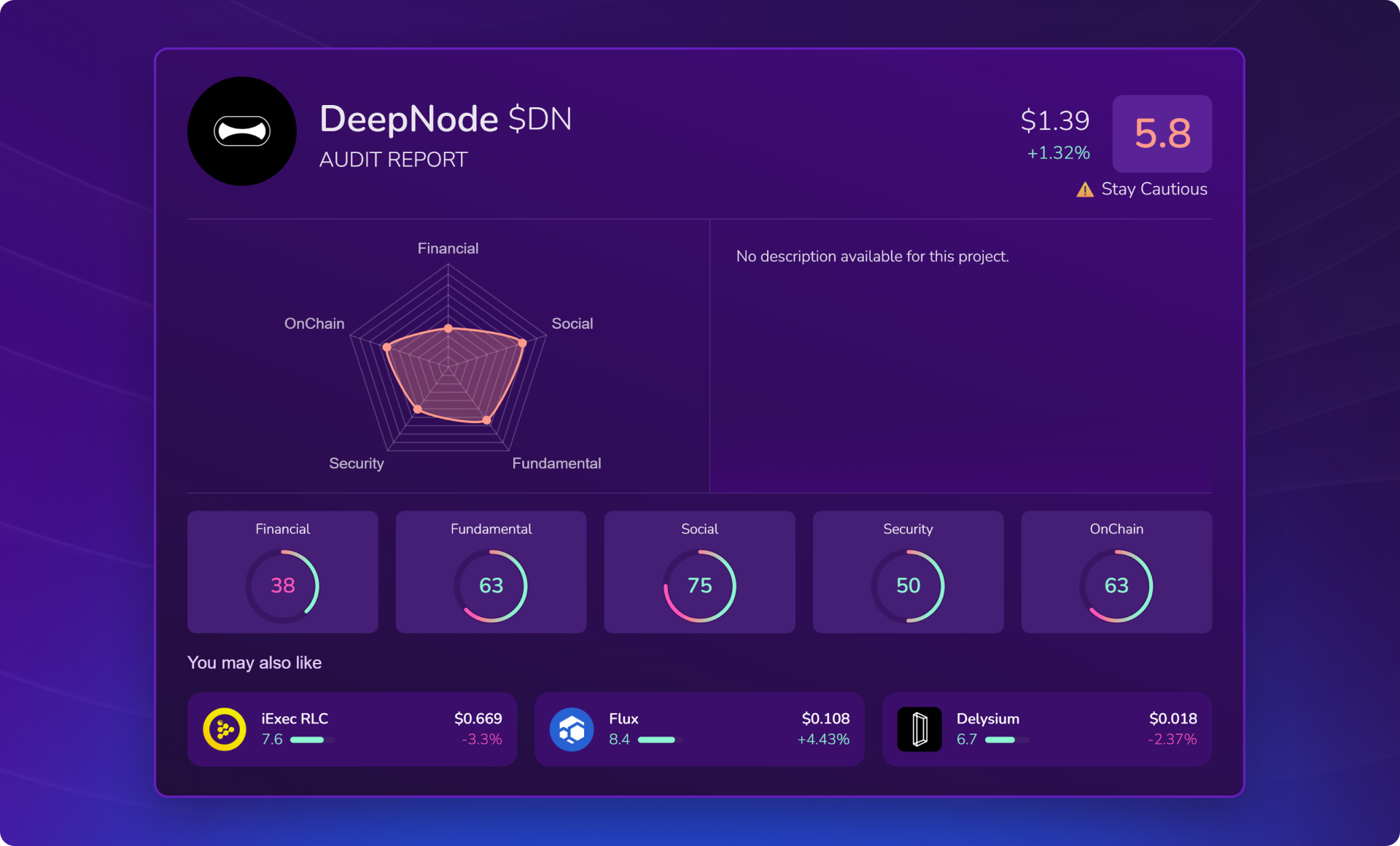Image resolution: width=1400 pixels, height=846 pixels.
Task: Open the OnChain score card
Action: point(1116,571)
